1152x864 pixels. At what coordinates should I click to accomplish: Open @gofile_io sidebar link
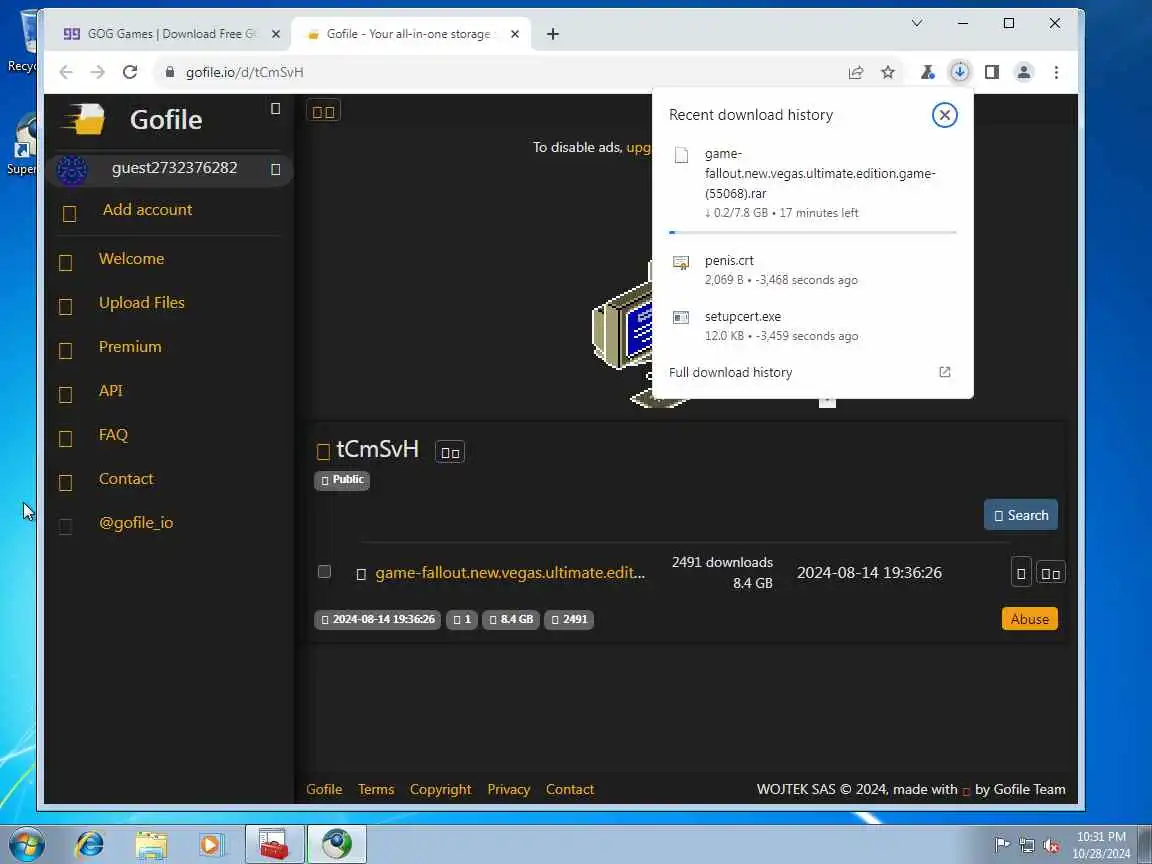tap(136, 523)
